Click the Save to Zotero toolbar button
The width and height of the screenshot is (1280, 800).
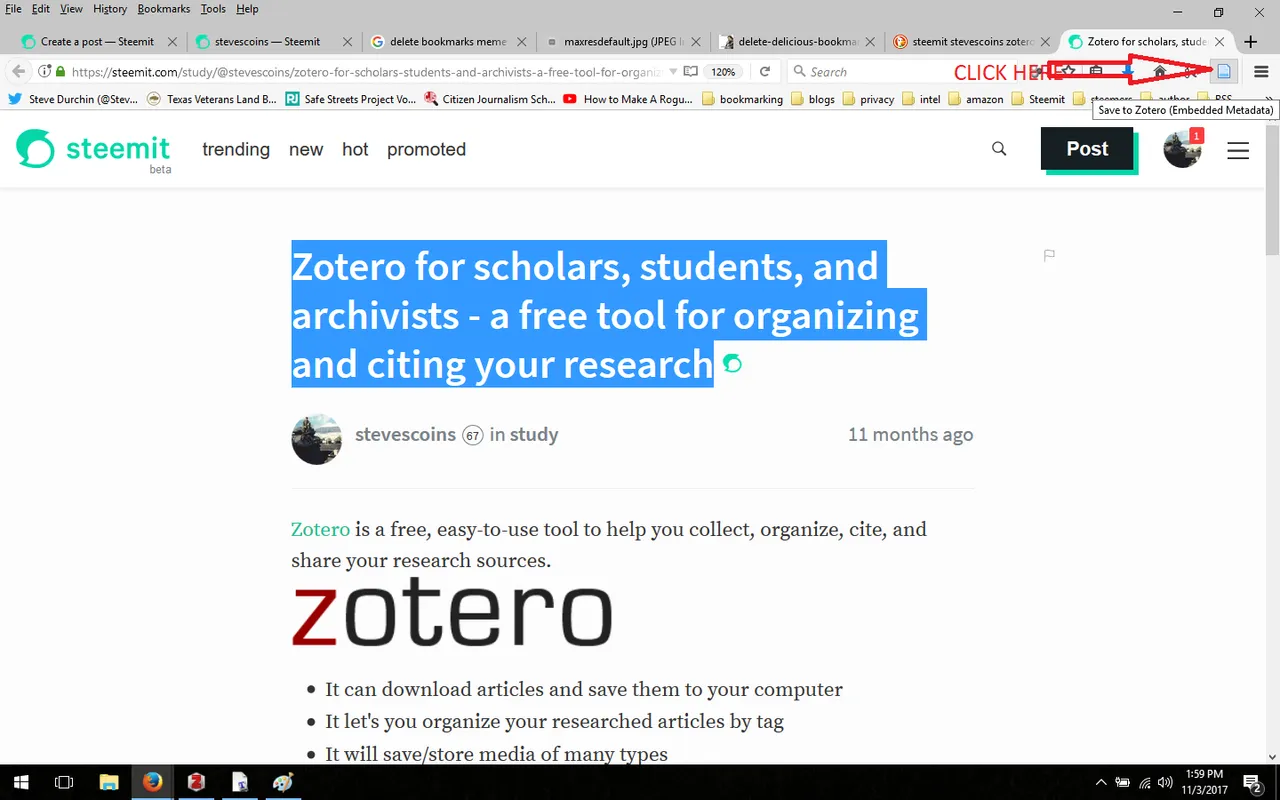[1224, 71]
